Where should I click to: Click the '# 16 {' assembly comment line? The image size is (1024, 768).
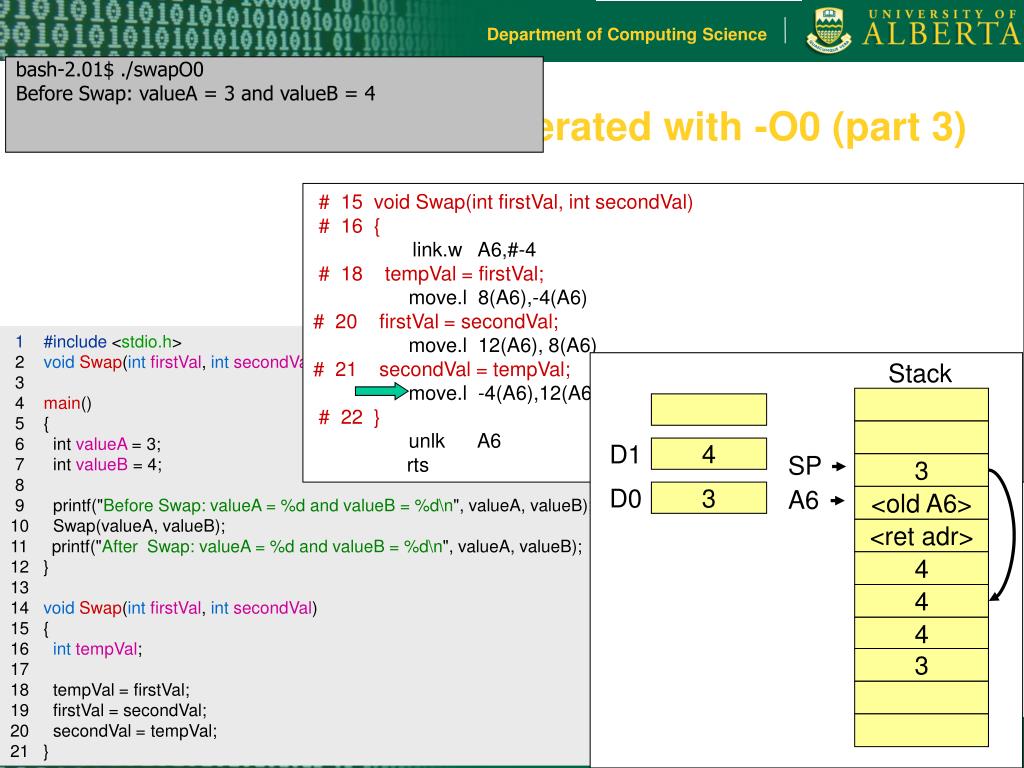point(349,227)
